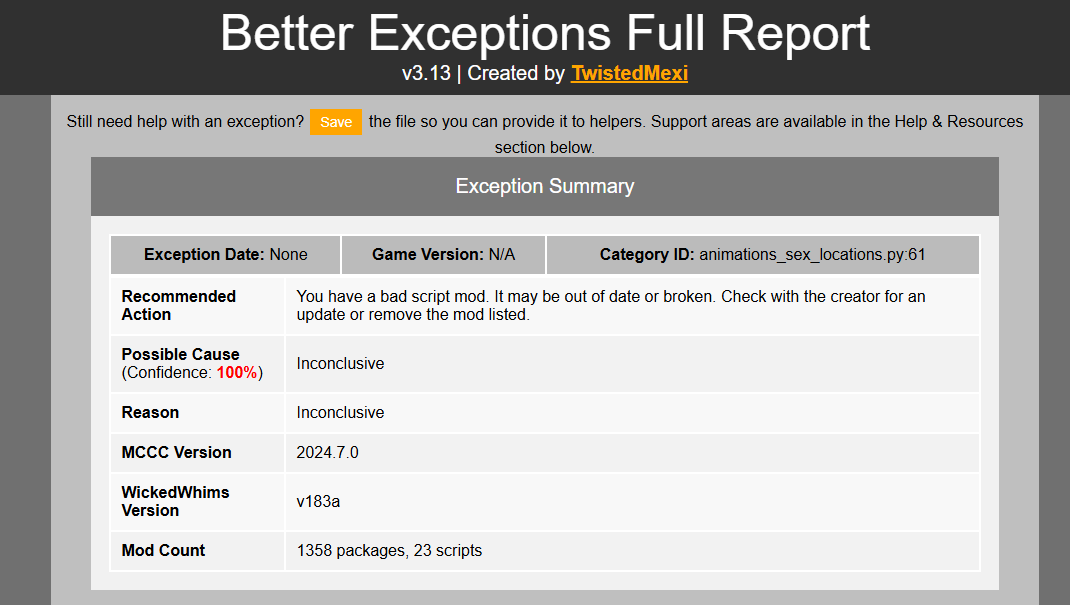Select MCCC version value 2024.7.0
The width and height of the screenshot is (1070, 605).
pos(328,452)
